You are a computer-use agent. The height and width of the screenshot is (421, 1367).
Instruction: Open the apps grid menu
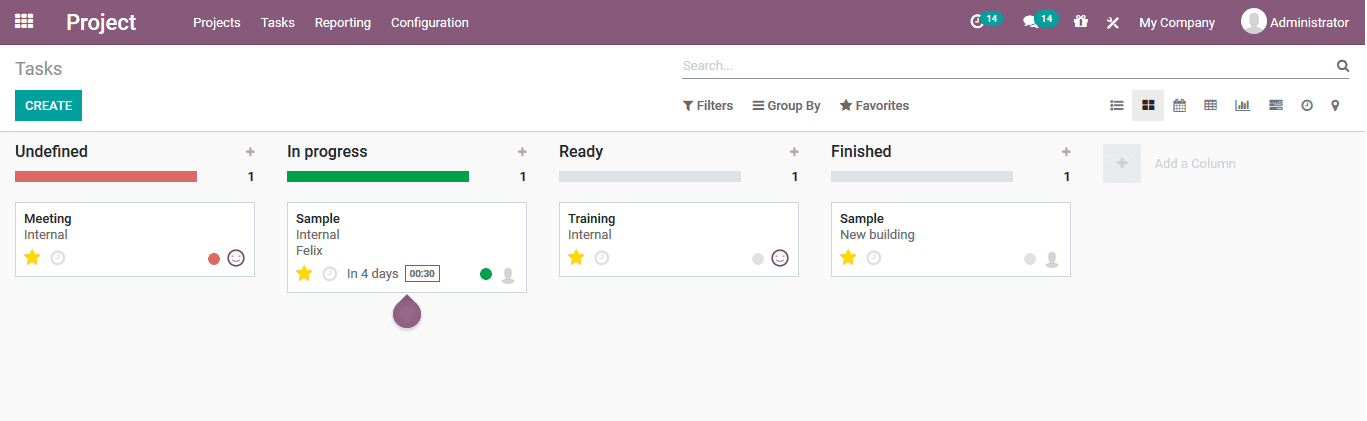pyautogui.click(x=24, y=21)
